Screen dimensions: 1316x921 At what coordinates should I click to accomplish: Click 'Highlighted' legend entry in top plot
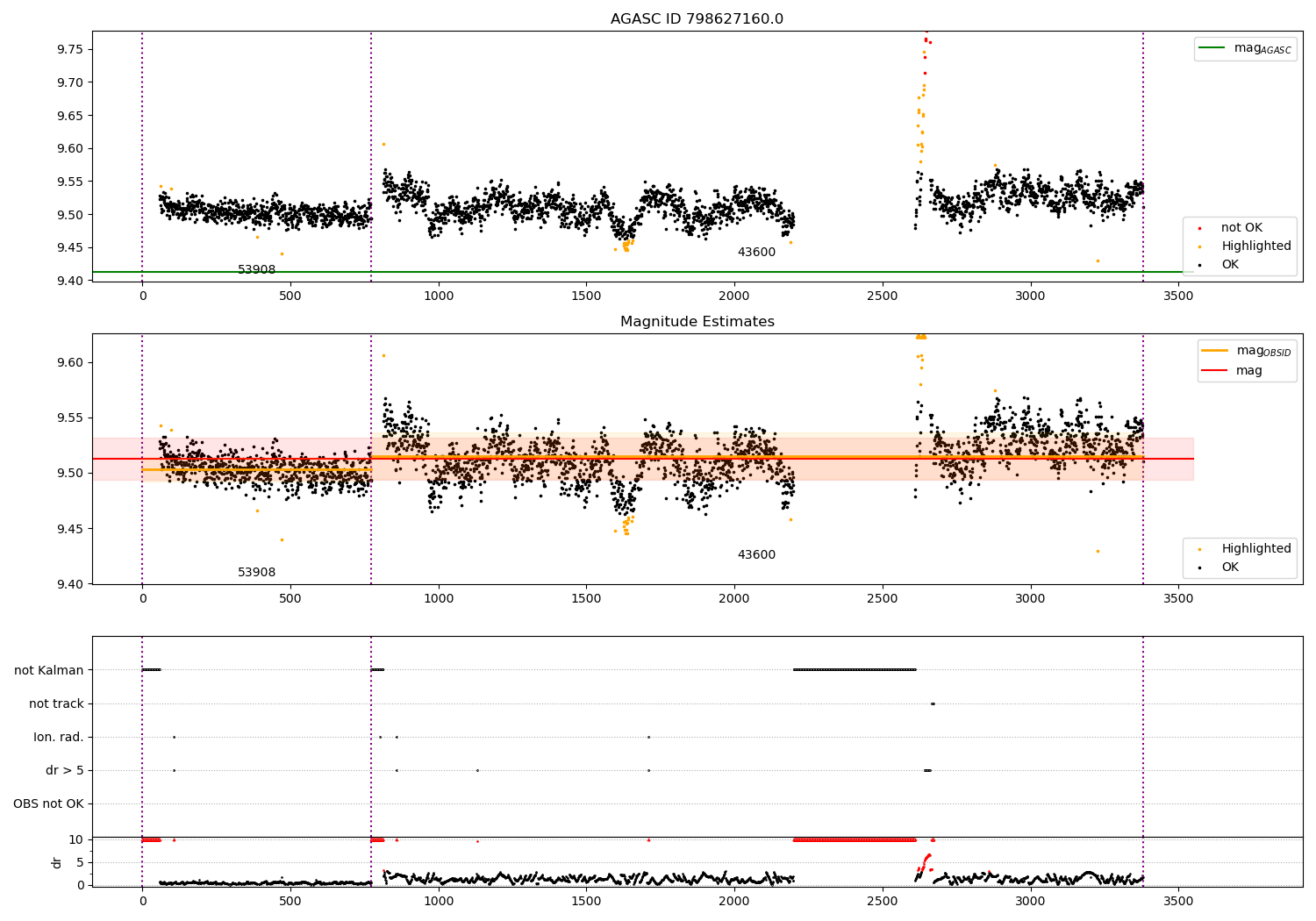[1256, 246]
